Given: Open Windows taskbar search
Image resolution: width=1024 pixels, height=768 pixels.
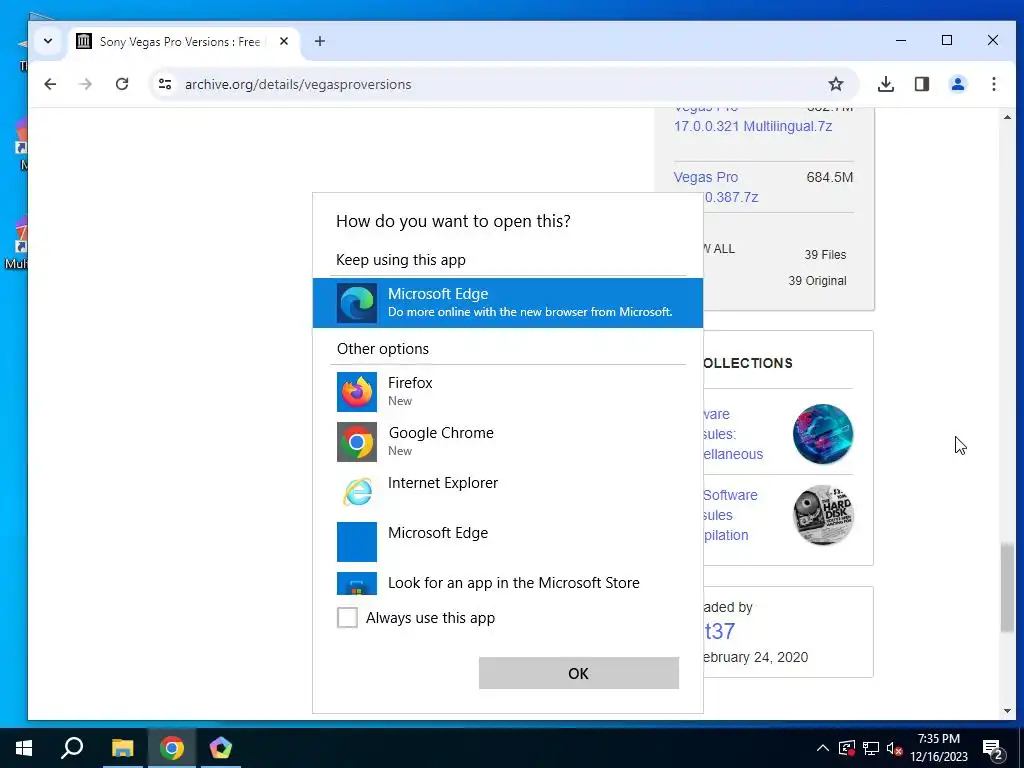Looking at the screenshot, I should (72, 748).
